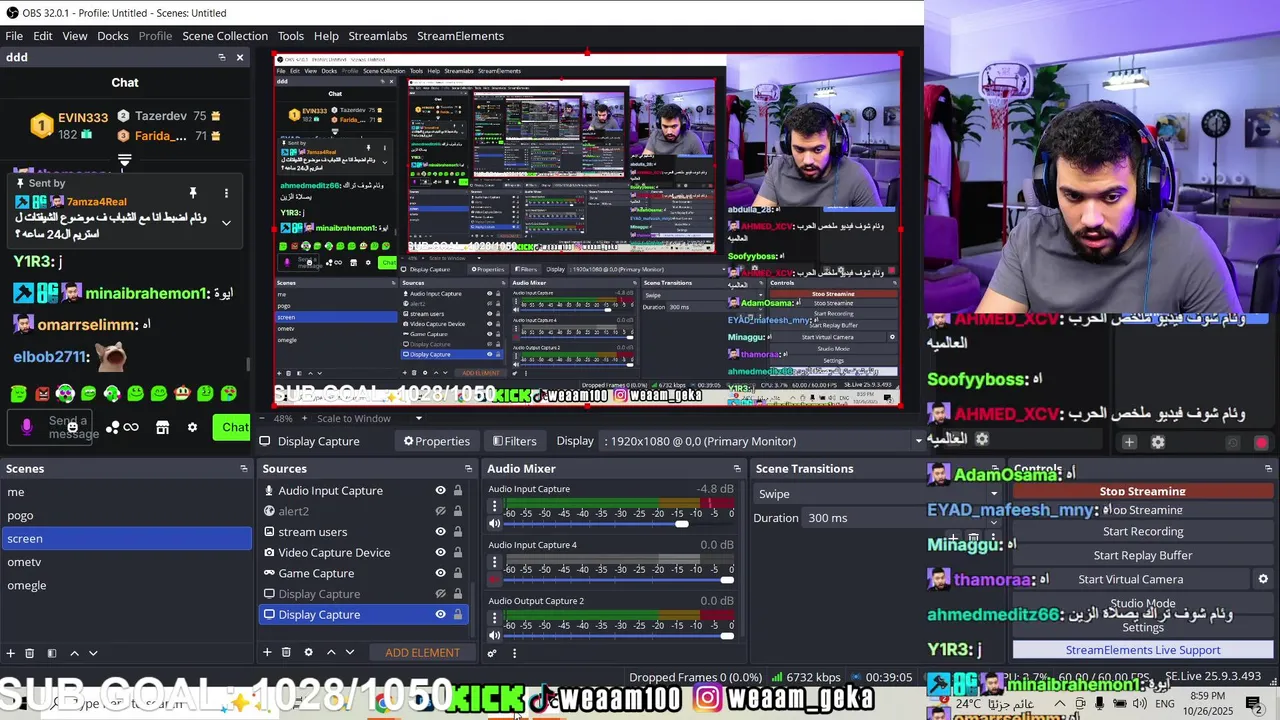Open the Display monitor dropdown

point(762,441)
